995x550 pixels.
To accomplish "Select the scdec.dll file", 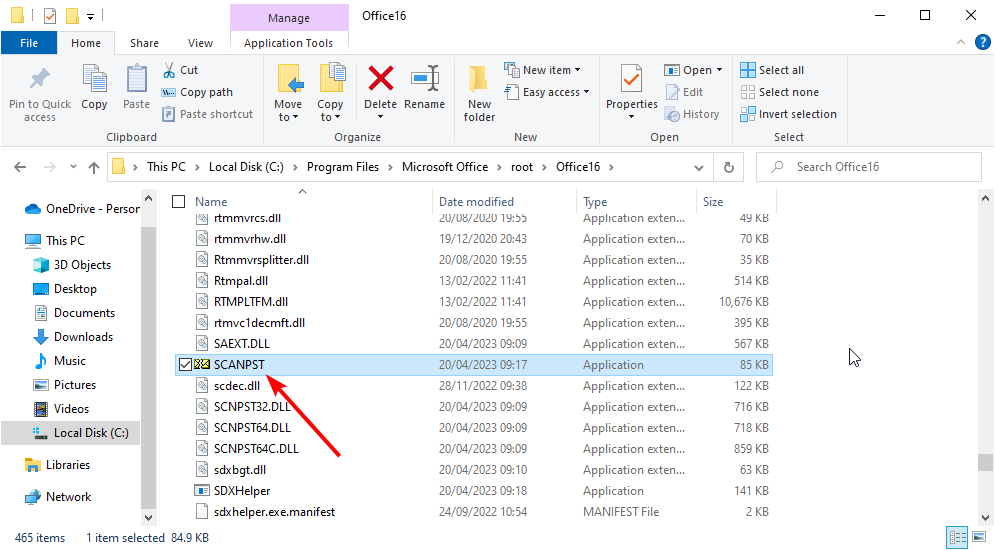I will tap(237, 386).
